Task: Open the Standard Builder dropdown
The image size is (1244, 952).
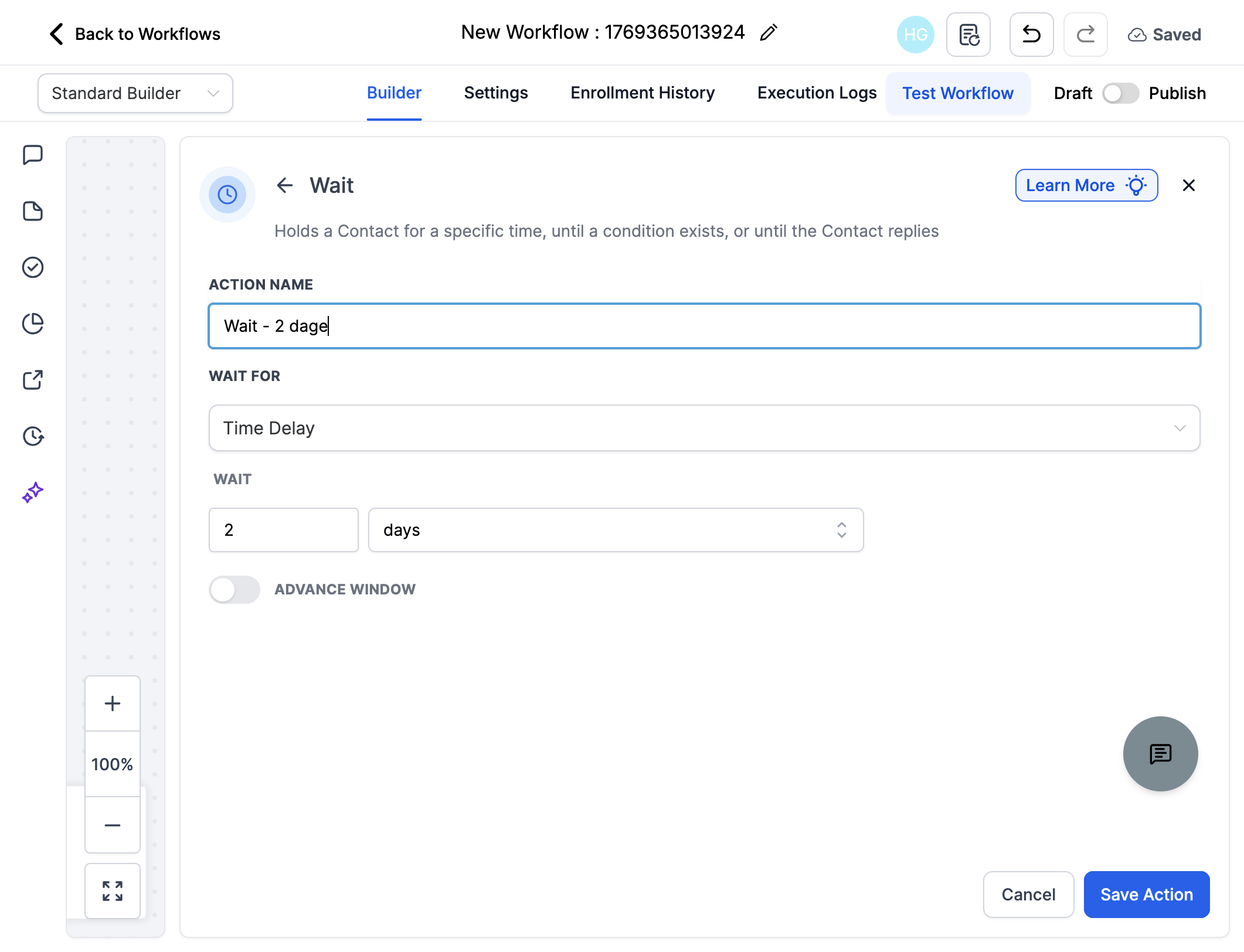Action: (135, 93)
